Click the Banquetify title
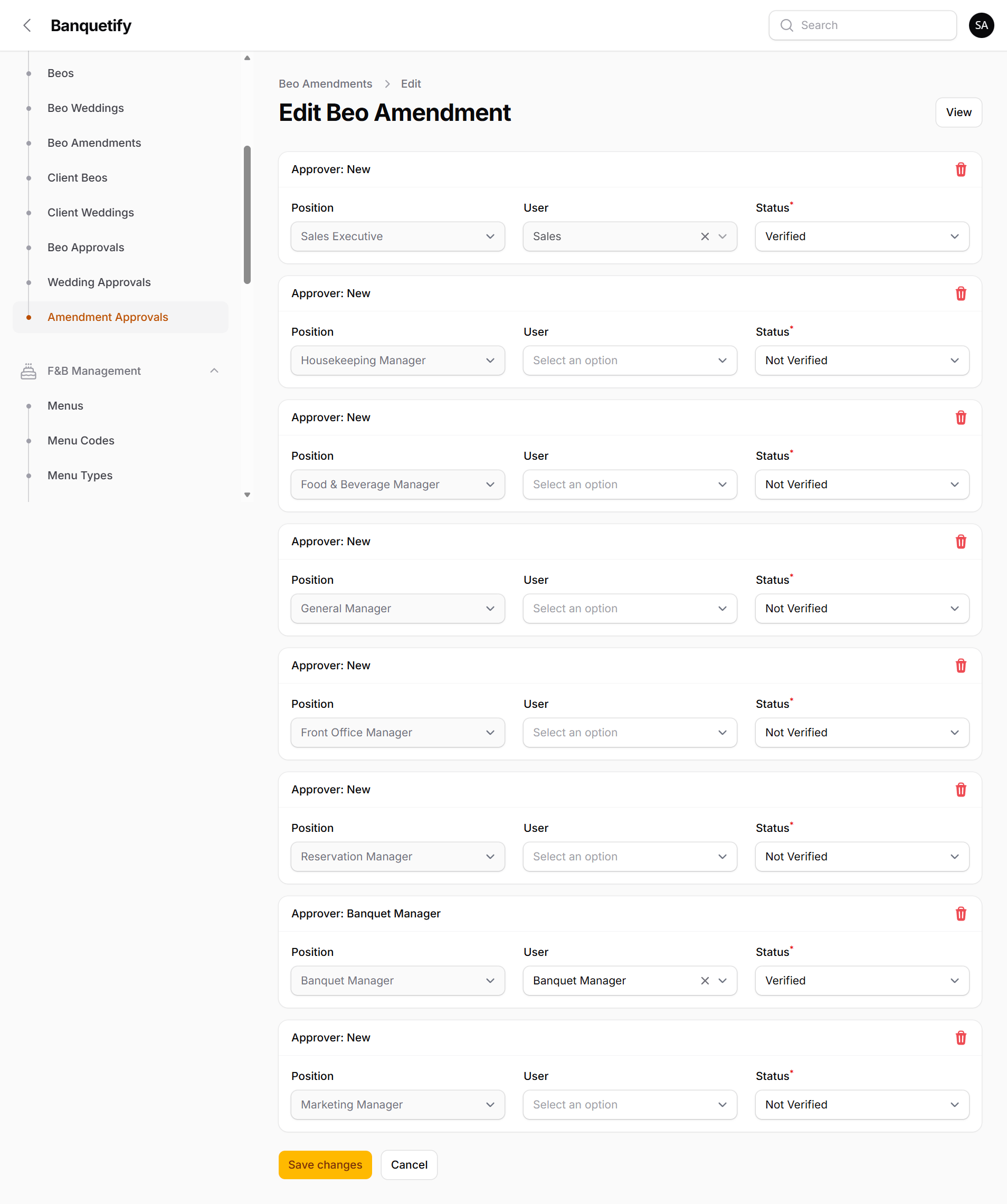Viewport: 1007px width, 1204px height. [91, 25]
